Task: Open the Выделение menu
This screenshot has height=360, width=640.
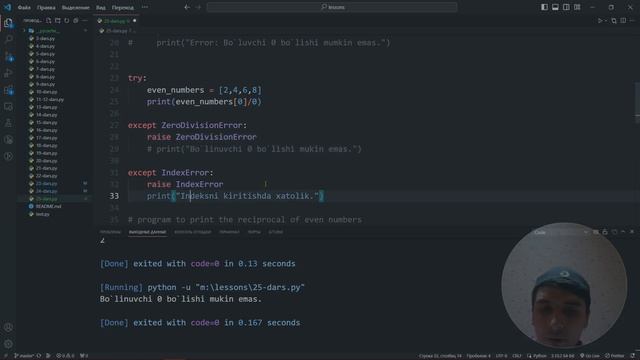Action: pyautogui.click(x=76, y=7)
